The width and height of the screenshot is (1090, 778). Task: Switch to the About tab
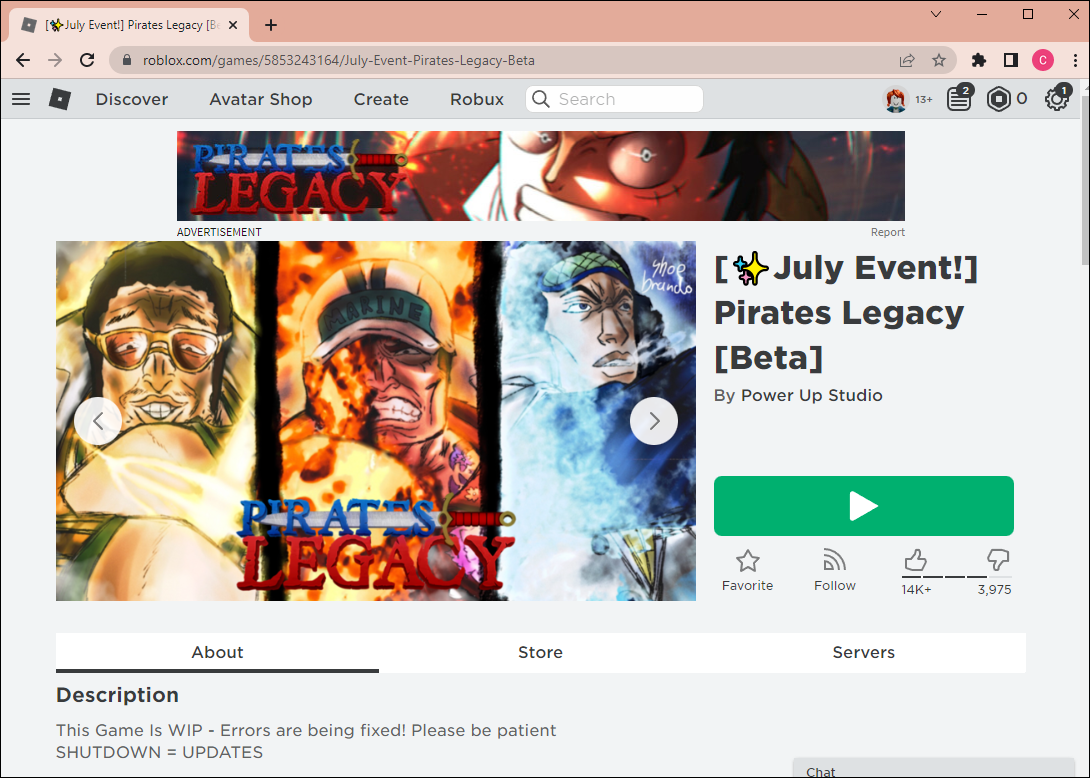[218, 652]
